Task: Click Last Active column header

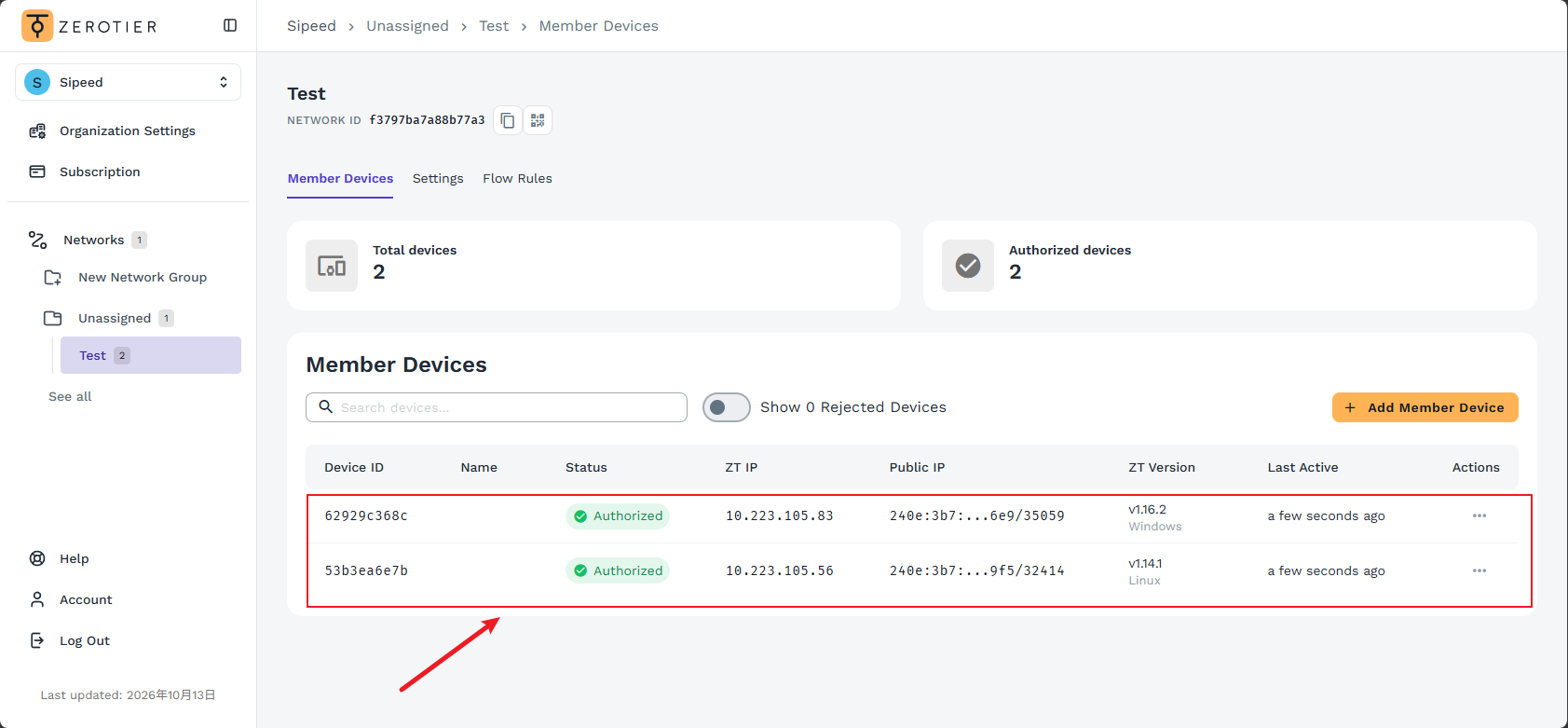Action: [1302, 467]
